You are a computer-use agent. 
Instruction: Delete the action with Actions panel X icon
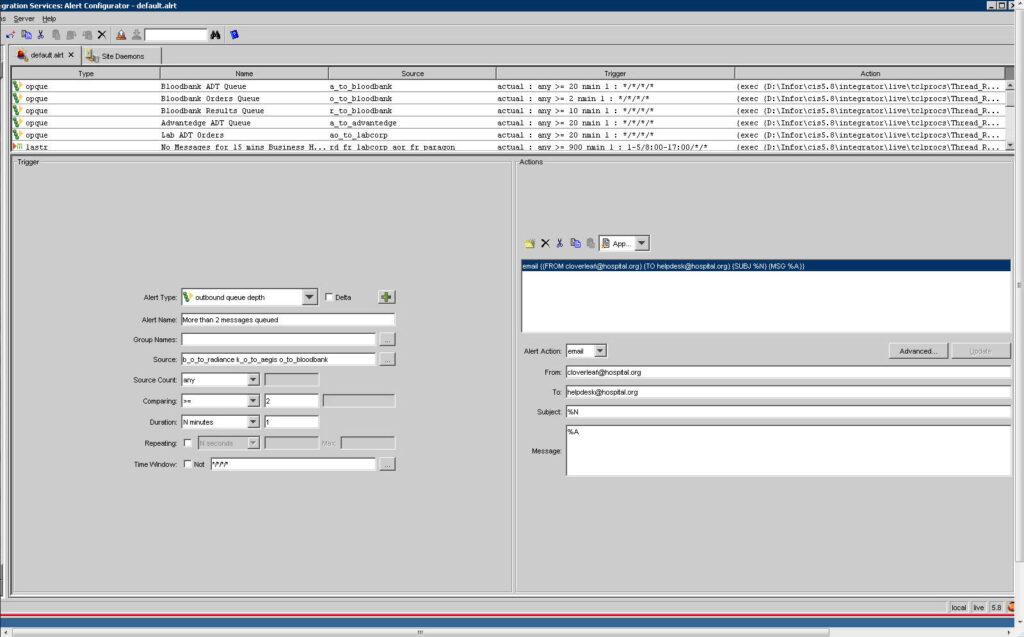[545, 243]
